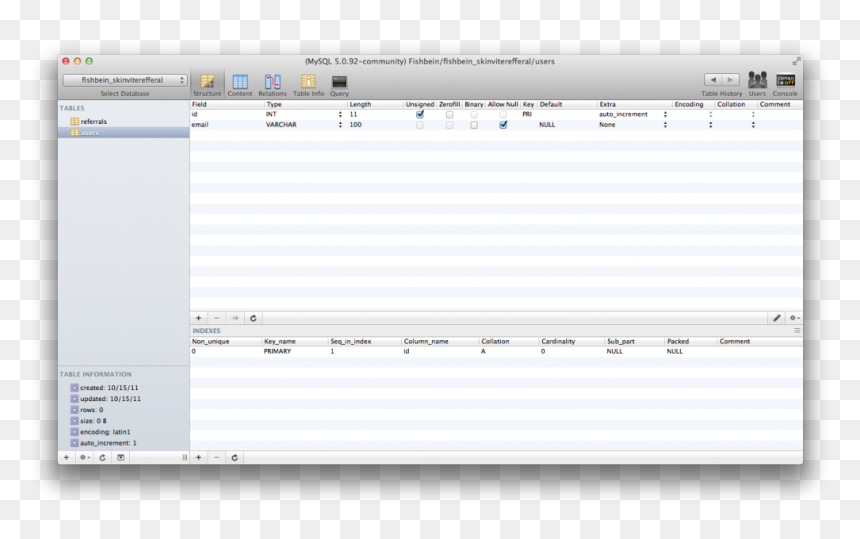Click the 'rows: 0' info entry

coord(91,410)
